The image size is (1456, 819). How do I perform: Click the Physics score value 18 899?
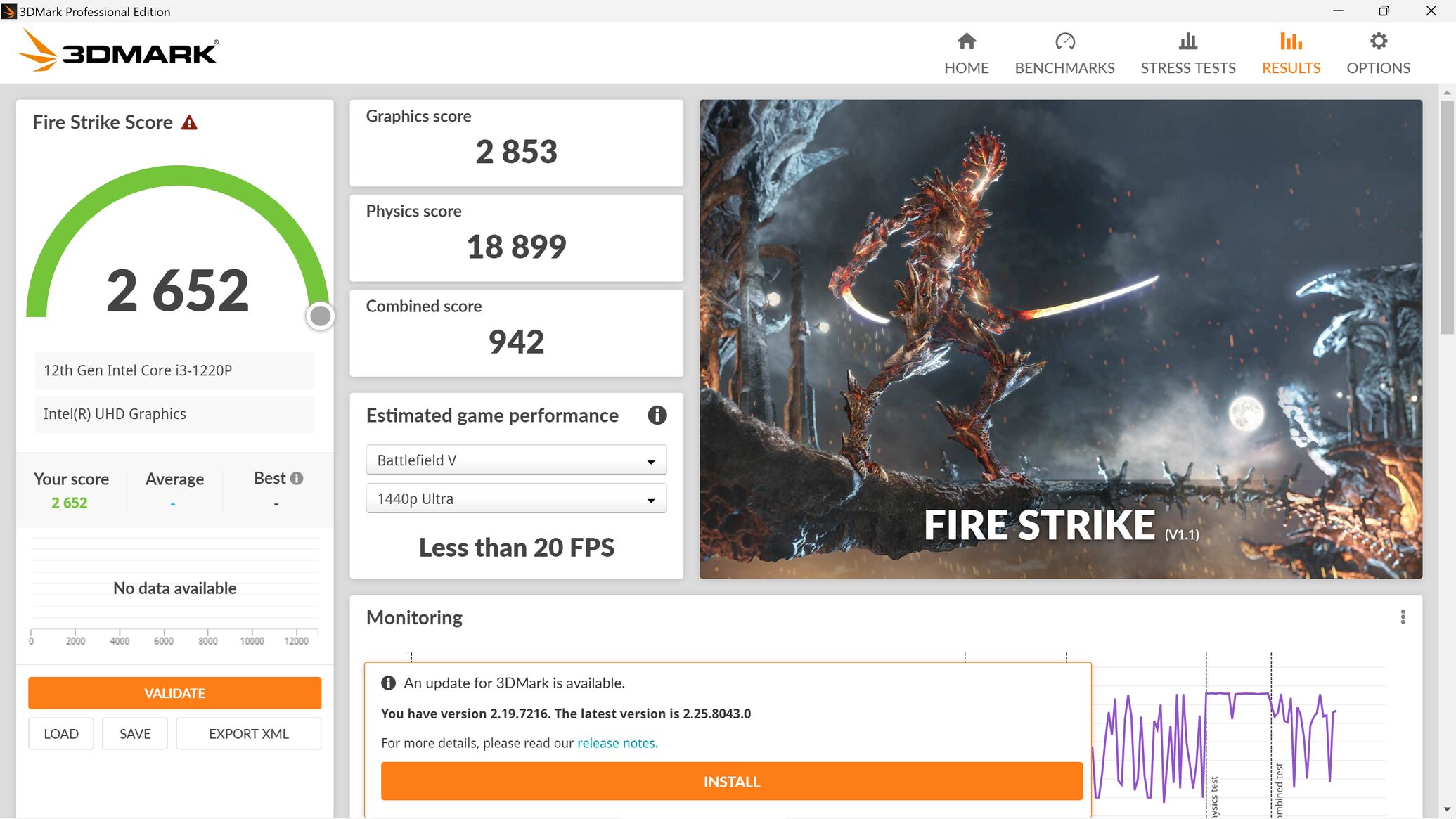(x=516, y=247)
